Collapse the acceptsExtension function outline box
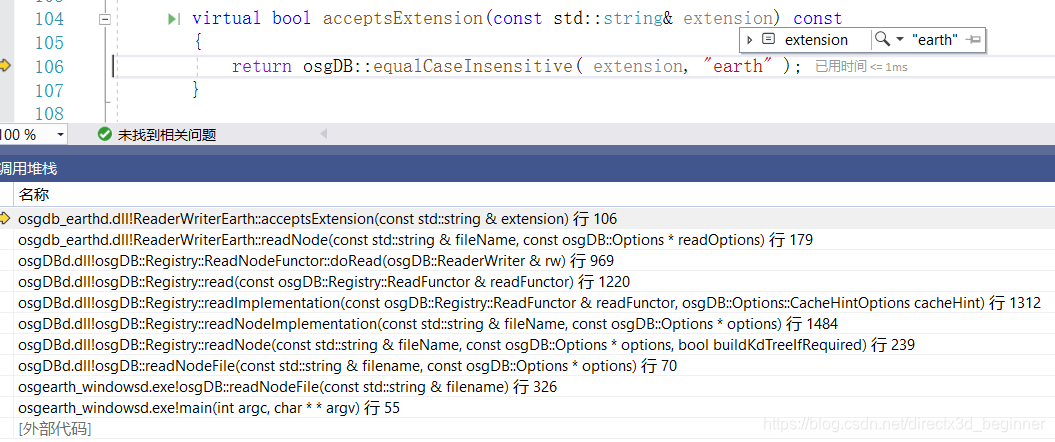Image resolution: width=1055 pixels, height=442 pixels. 104,20
